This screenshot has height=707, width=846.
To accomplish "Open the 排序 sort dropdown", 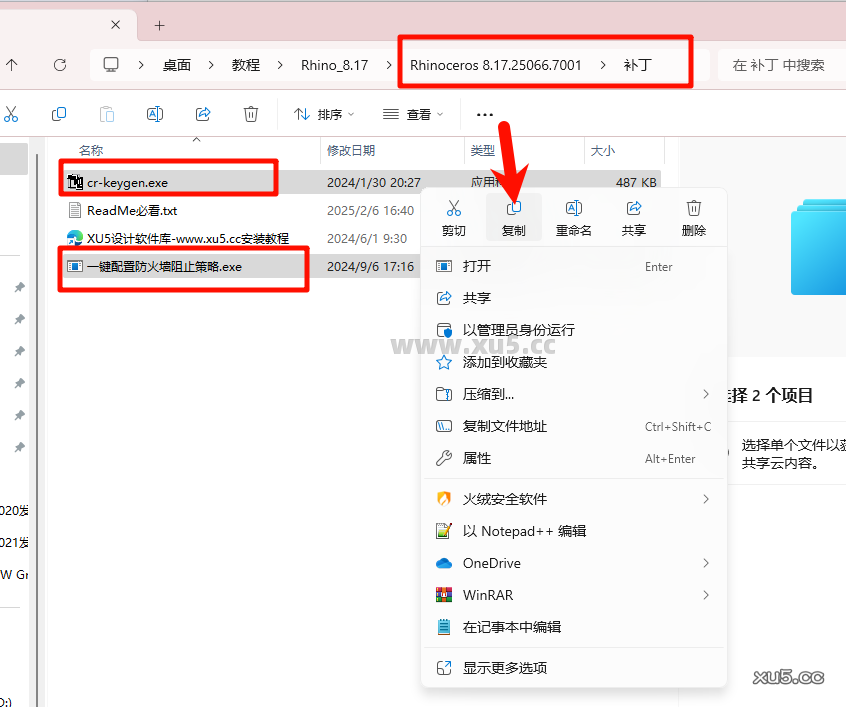I will coord(323,114).
